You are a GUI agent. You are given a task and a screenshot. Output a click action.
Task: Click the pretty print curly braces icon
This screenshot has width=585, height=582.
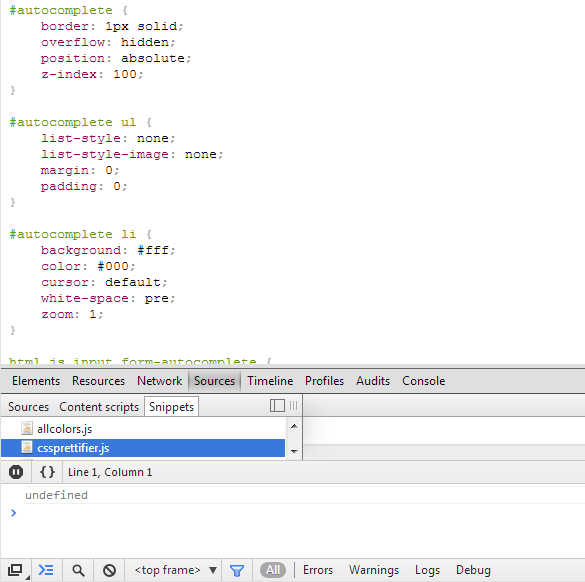click(47, 472)
